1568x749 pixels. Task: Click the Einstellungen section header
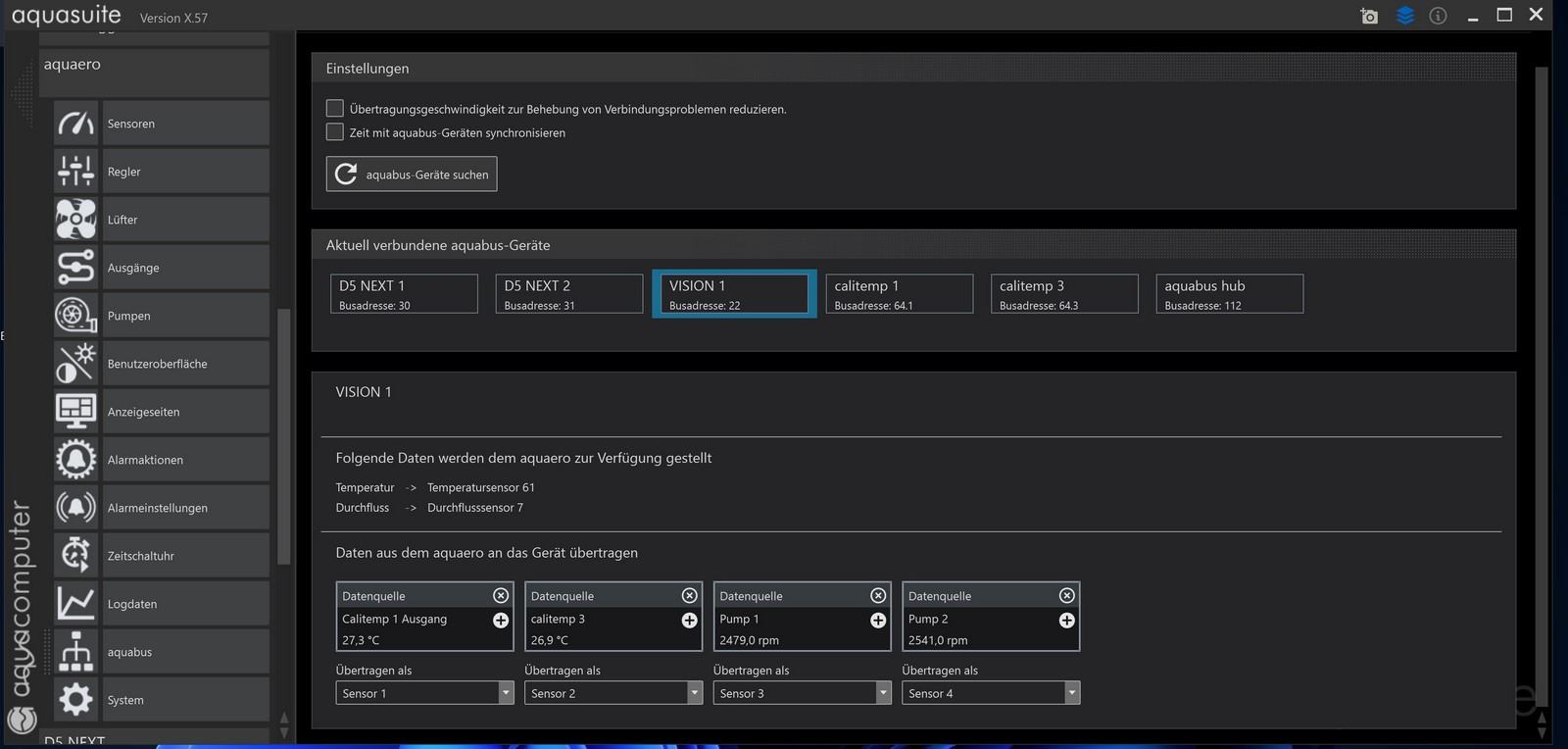click(913, 68)
